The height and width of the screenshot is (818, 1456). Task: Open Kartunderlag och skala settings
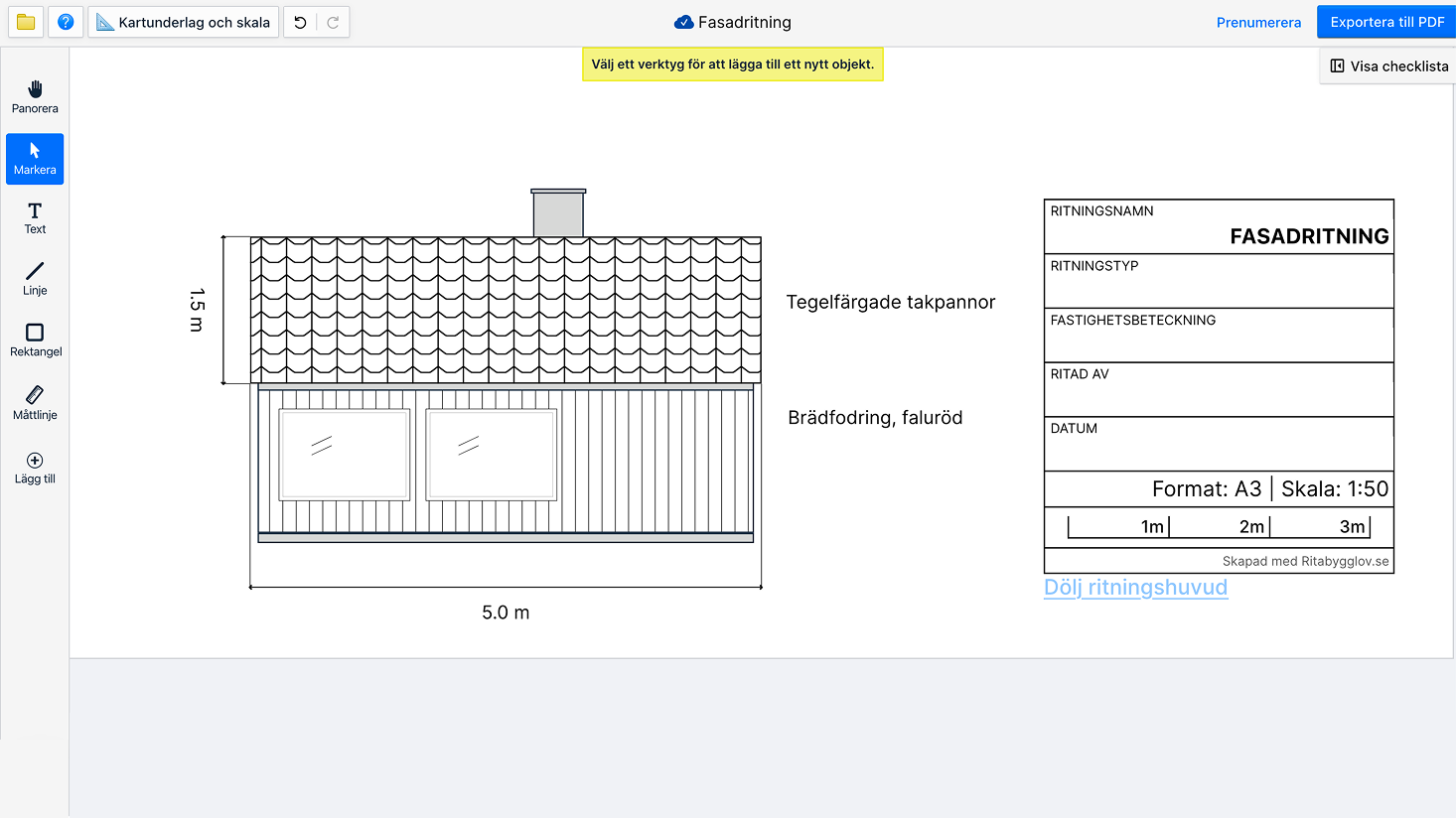pos(184,22)
